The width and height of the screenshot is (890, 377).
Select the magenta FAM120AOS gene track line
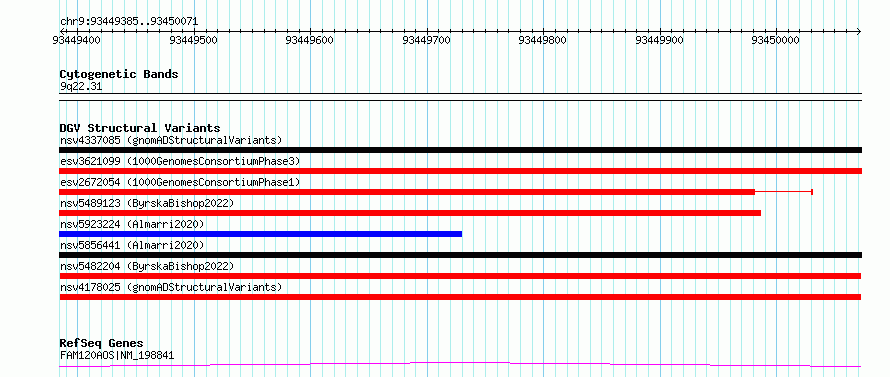460,364
